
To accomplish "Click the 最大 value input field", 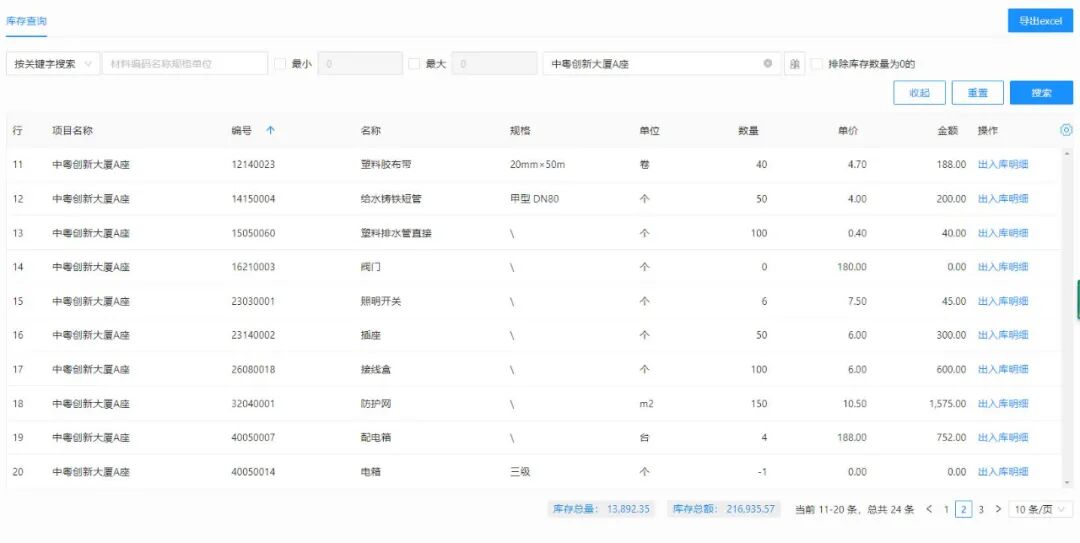I will 495,63.
